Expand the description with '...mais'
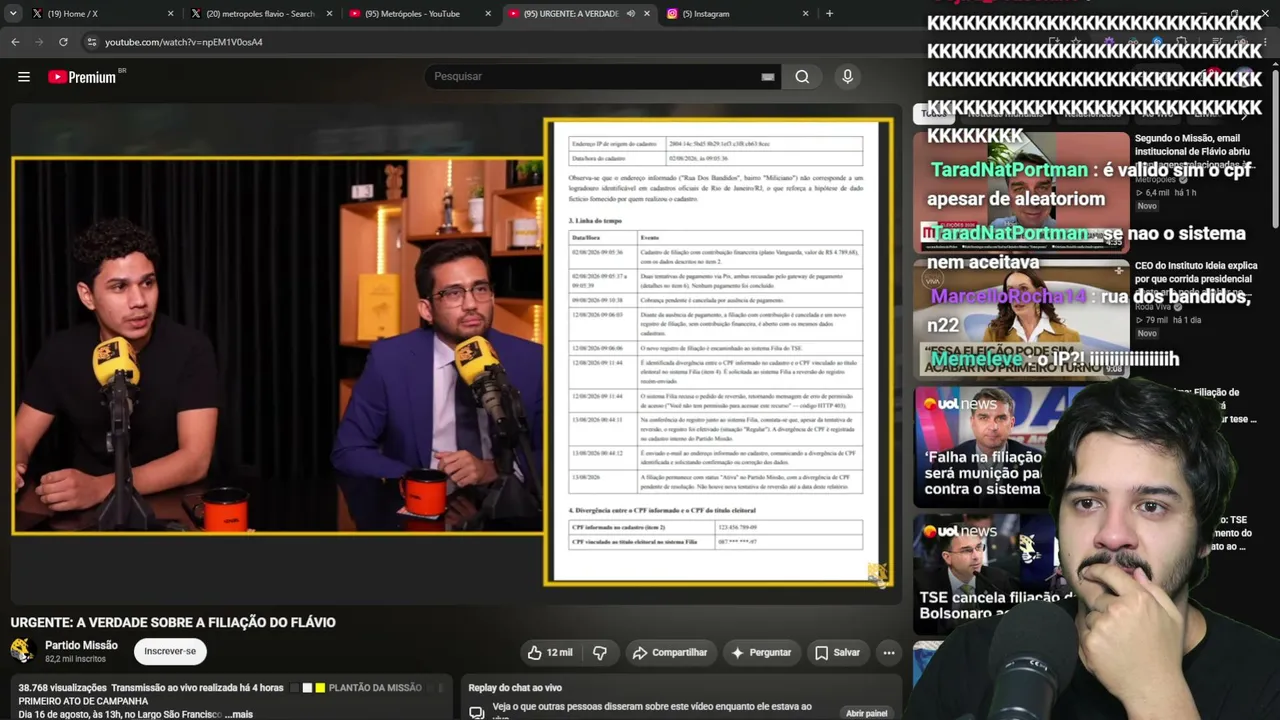This screenshot has width=1280, height=720. click(x=239, y=714)
